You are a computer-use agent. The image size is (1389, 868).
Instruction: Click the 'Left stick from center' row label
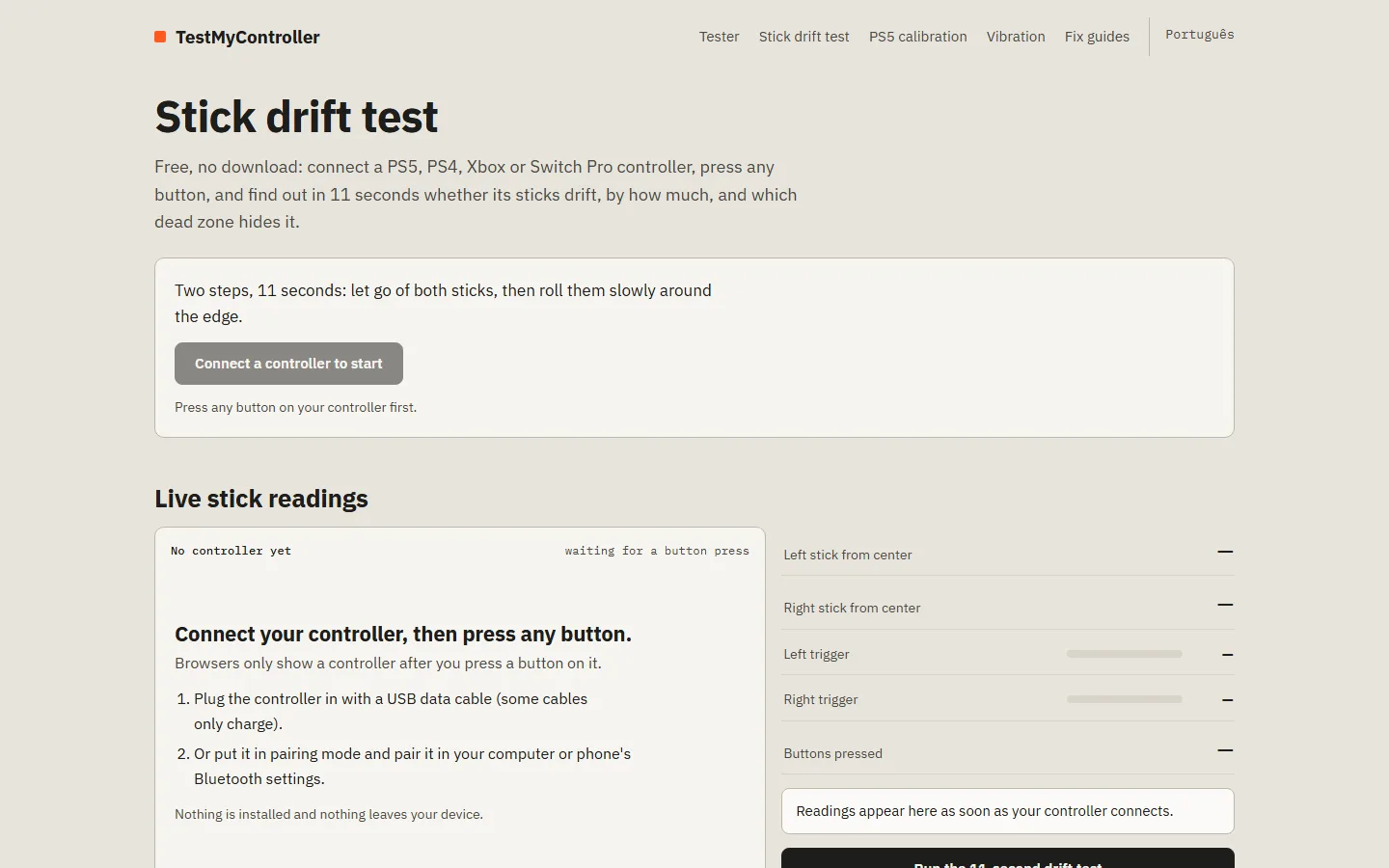click(x=847, y=555)
